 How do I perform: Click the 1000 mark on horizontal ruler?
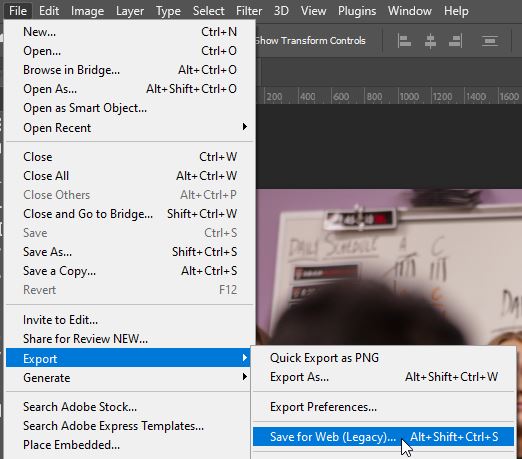409,97
